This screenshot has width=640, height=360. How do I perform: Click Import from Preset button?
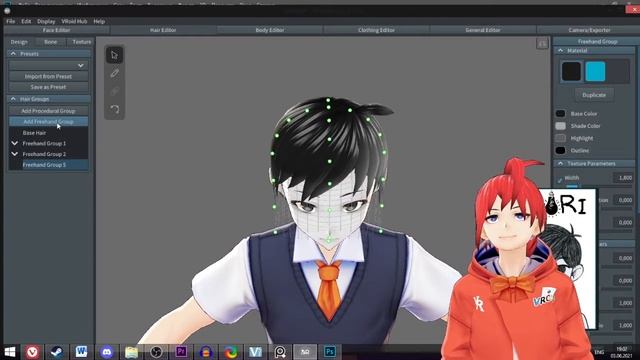[x=48, y=76]
